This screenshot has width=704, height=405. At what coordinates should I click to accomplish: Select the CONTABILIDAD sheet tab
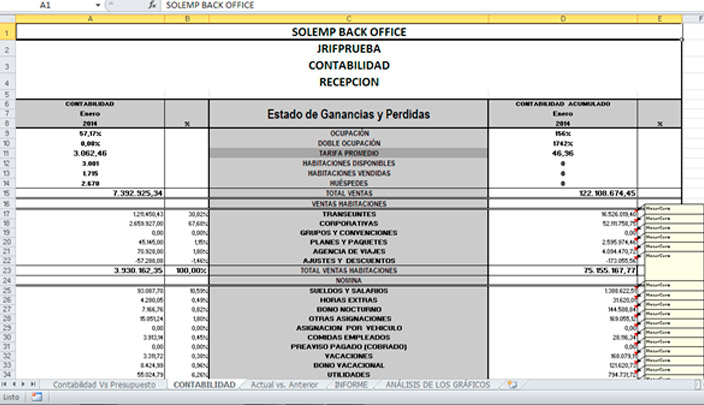(205, 384)
